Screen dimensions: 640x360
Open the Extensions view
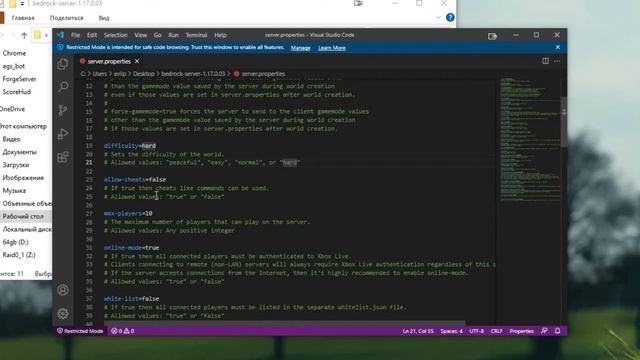coord(62,157)
